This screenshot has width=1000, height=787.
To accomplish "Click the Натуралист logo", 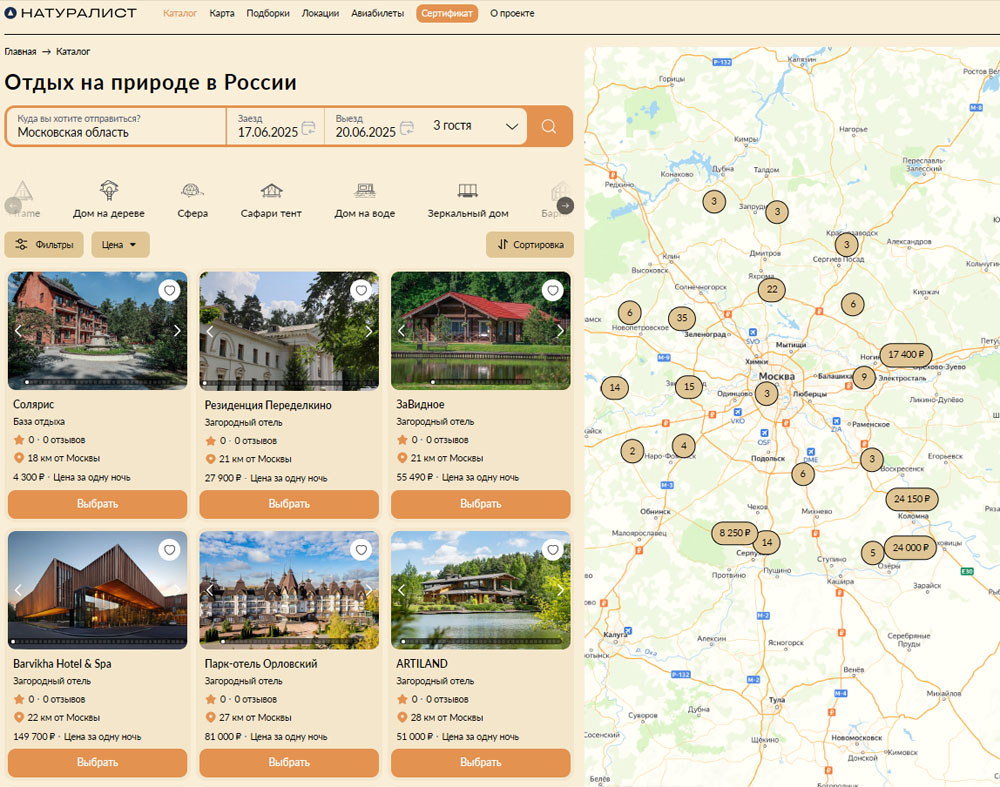I will [71, 13].
